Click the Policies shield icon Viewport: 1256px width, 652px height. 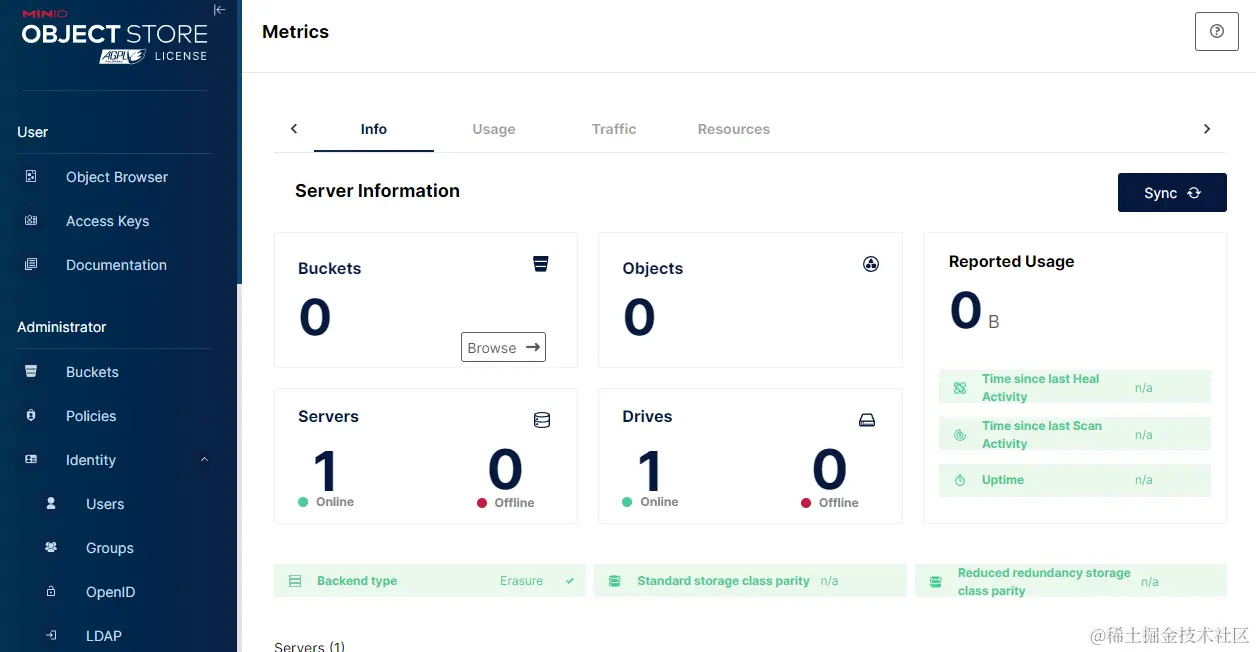click(31, 415)
